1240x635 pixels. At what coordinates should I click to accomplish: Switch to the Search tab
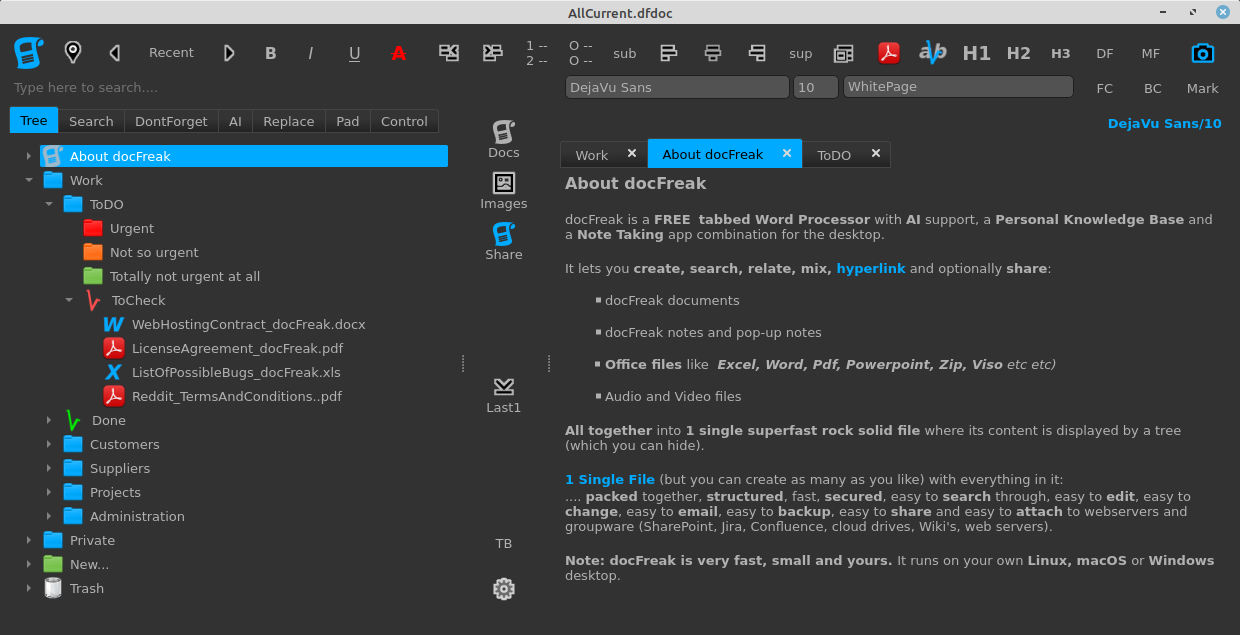tap(90, 120)
